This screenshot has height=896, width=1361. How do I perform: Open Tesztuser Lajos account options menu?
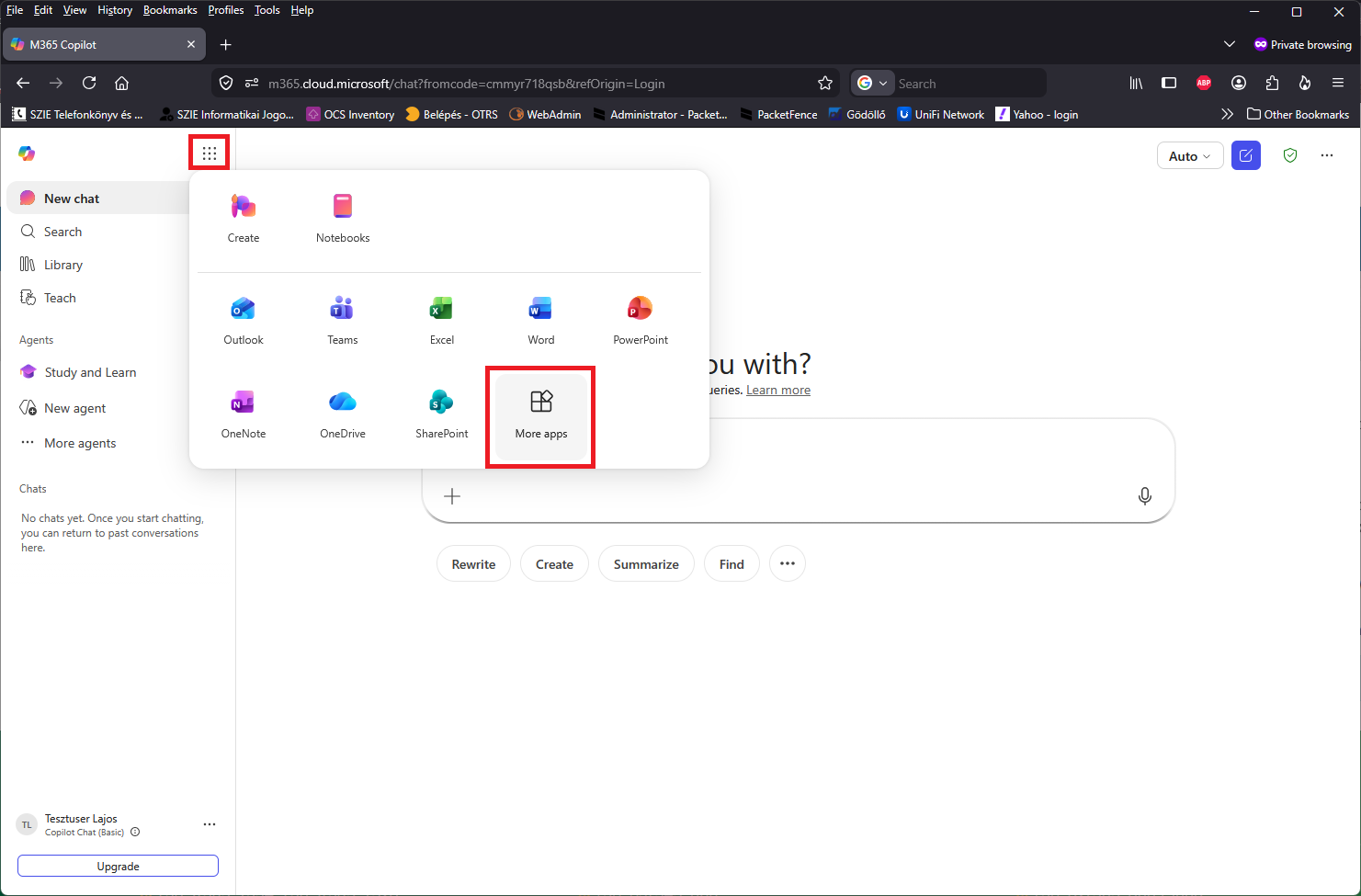point(210,824)
